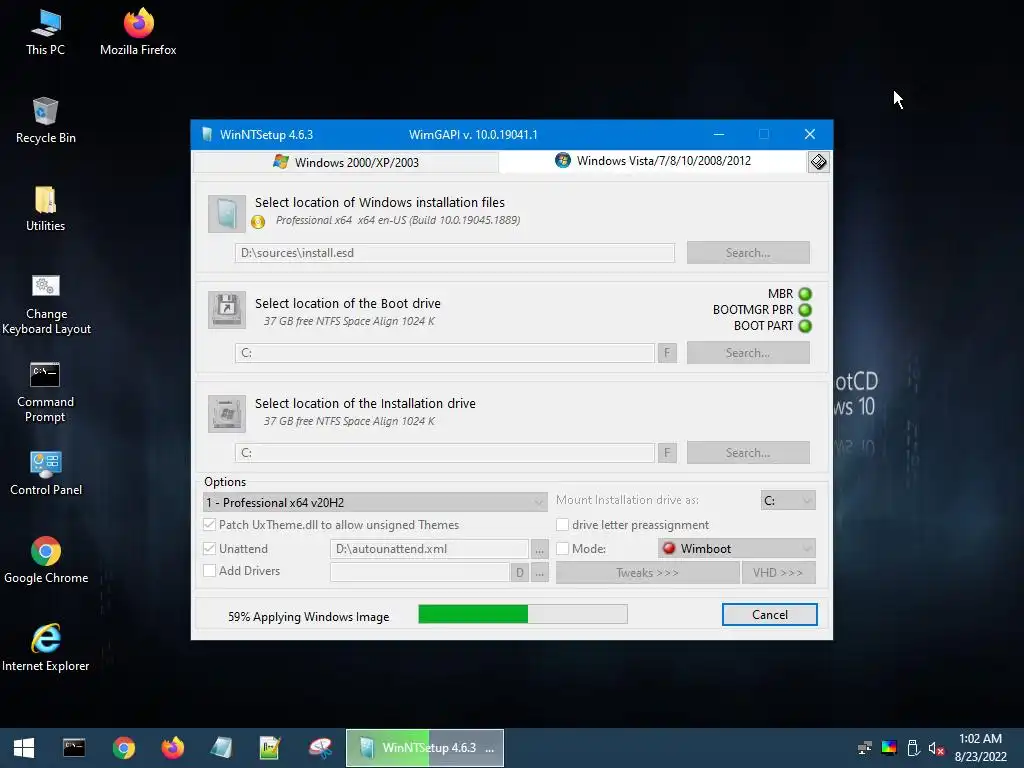
Task: Open the Wimboot mode dropdown
Action: [737, 549]
